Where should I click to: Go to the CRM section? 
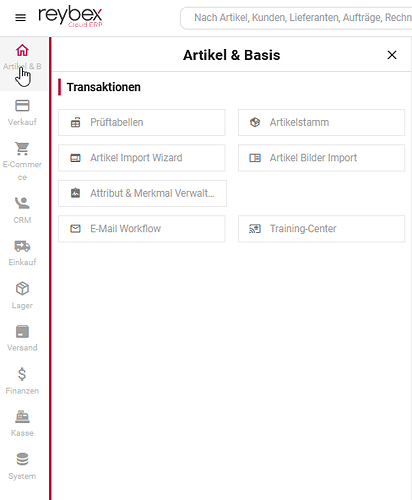pos(22,203)
